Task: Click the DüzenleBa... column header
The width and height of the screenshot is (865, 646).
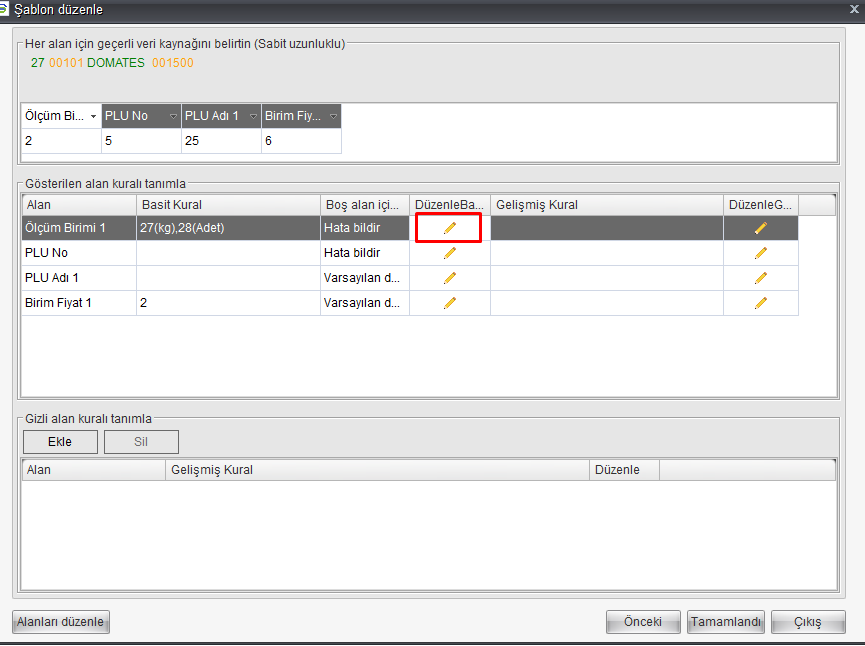Action: click(x=450, y=205)
